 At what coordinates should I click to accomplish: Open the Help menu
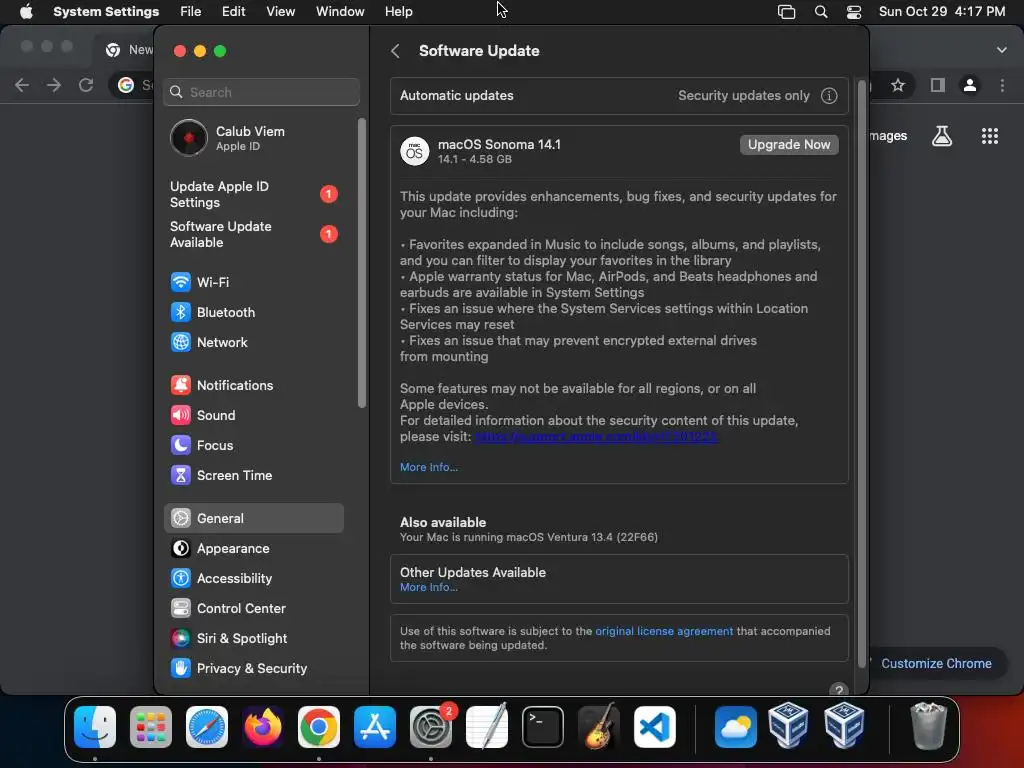click(398, 12)
